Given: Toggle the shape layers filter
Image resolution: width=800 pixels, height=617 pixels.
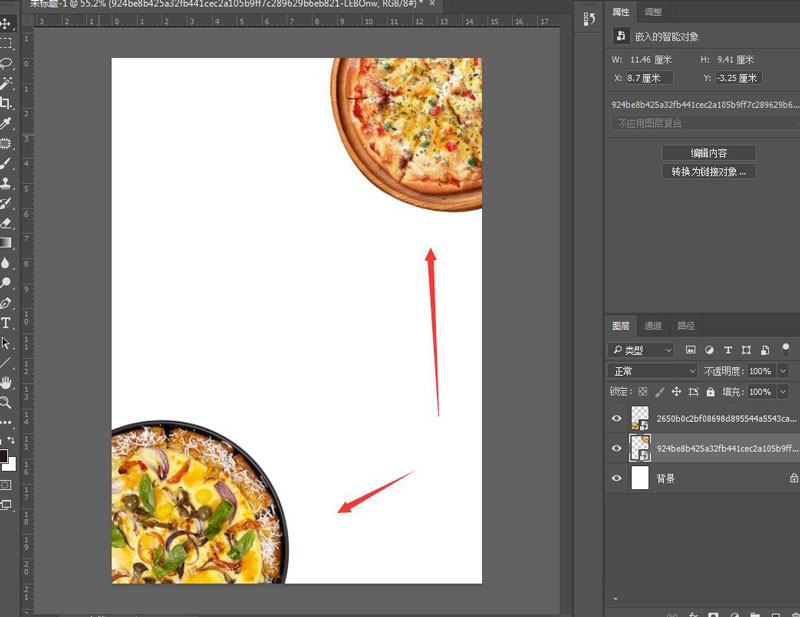Looking at the screenshot, I should tap(746, 350).
